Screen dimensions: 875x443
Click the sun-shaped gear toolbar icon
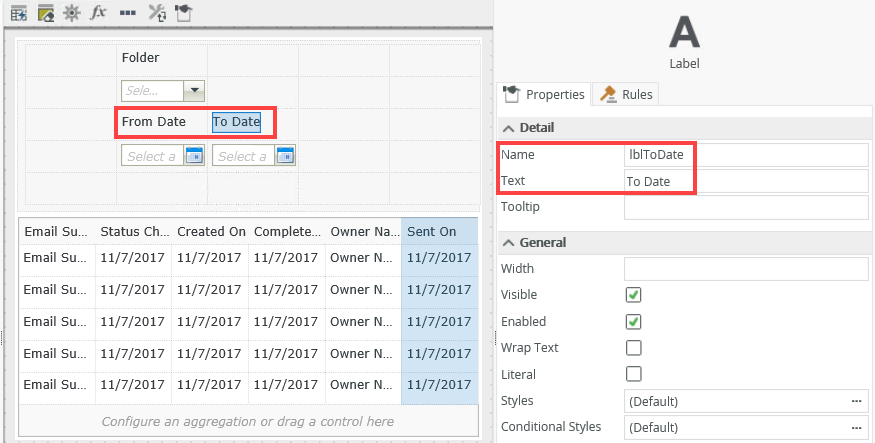(71, 13)
